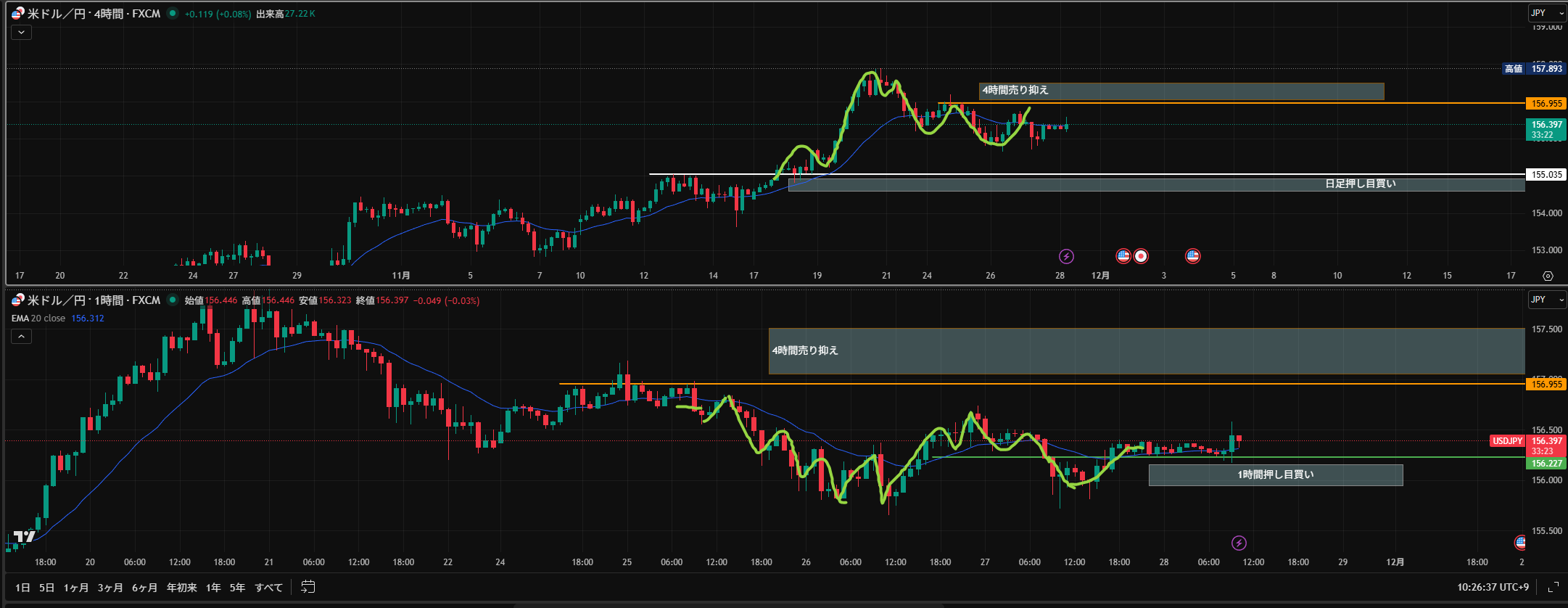Select the 1ヶ月 date range
This screenshot has width=1568, height=608.
pyautogui.click(x=75, y=588)
